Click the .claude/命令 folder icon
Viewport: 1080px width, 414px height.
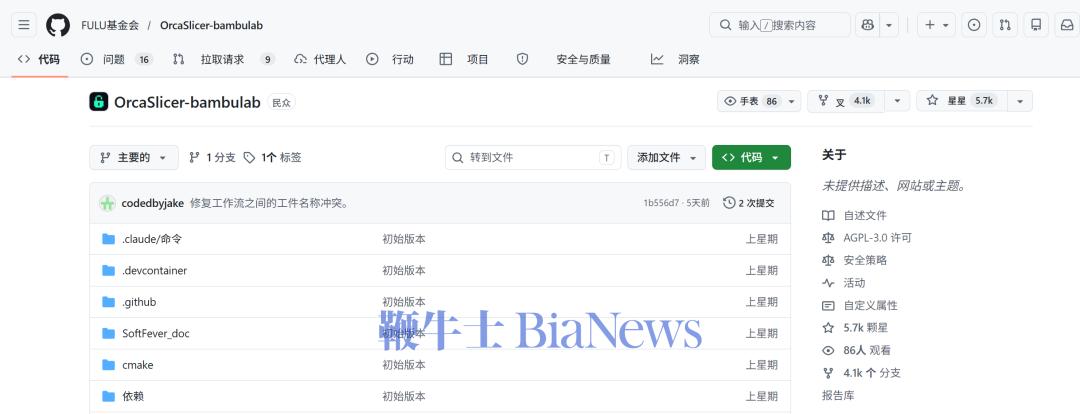(108, 239)
